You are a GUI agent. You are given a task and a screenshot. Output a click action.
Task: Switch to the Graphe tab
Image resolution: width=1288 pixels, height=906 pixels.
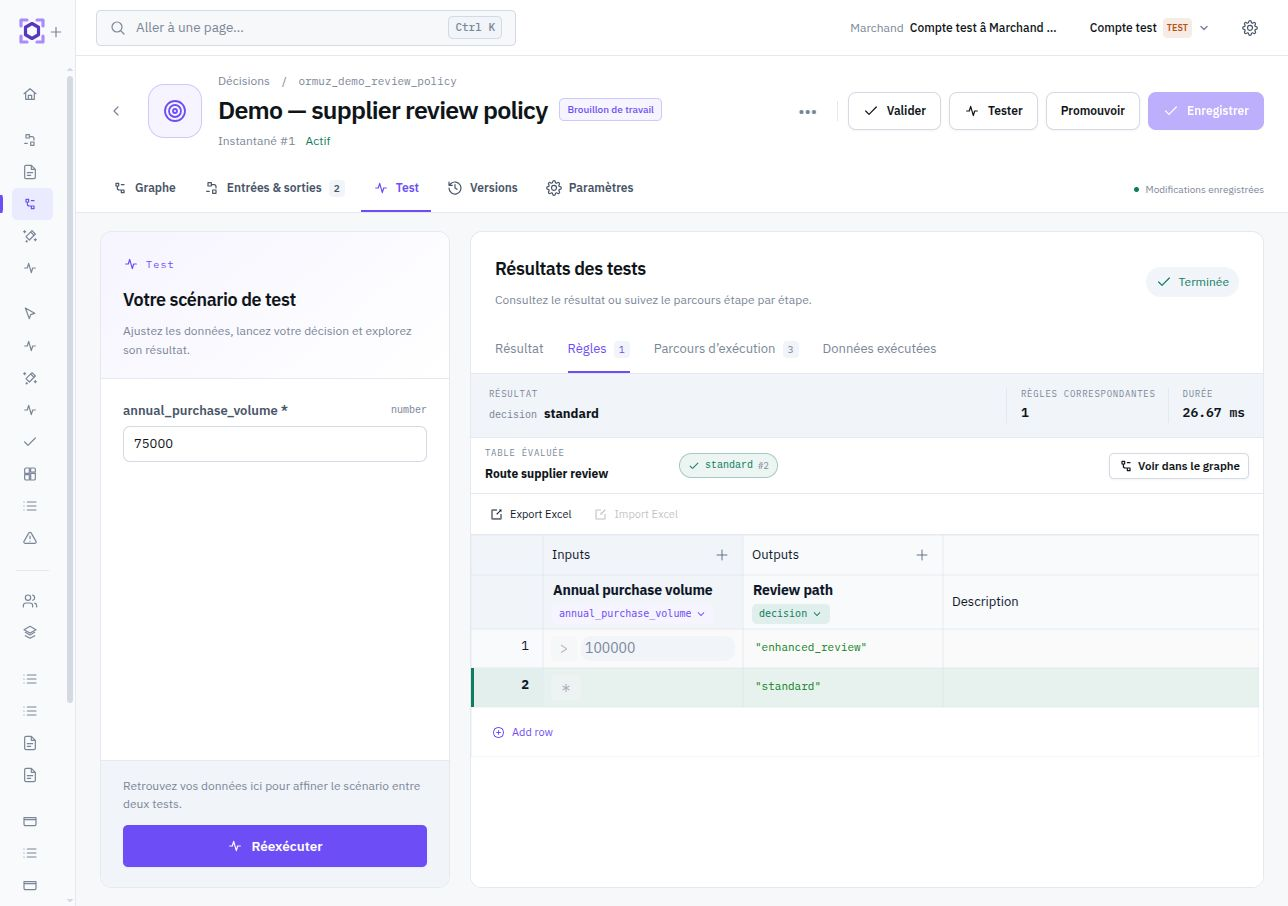tap(145, 188)
